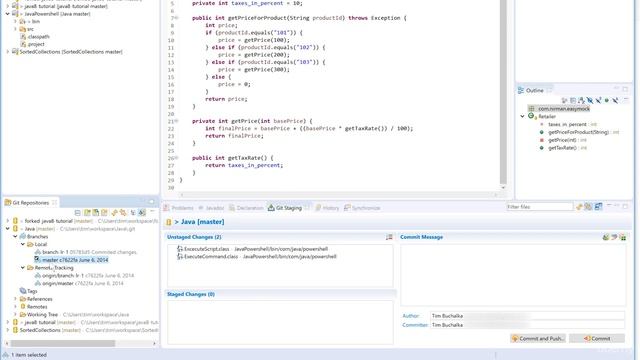Click the Amend previous commit icon
640x360 pixels.
(x=606, y=237)
